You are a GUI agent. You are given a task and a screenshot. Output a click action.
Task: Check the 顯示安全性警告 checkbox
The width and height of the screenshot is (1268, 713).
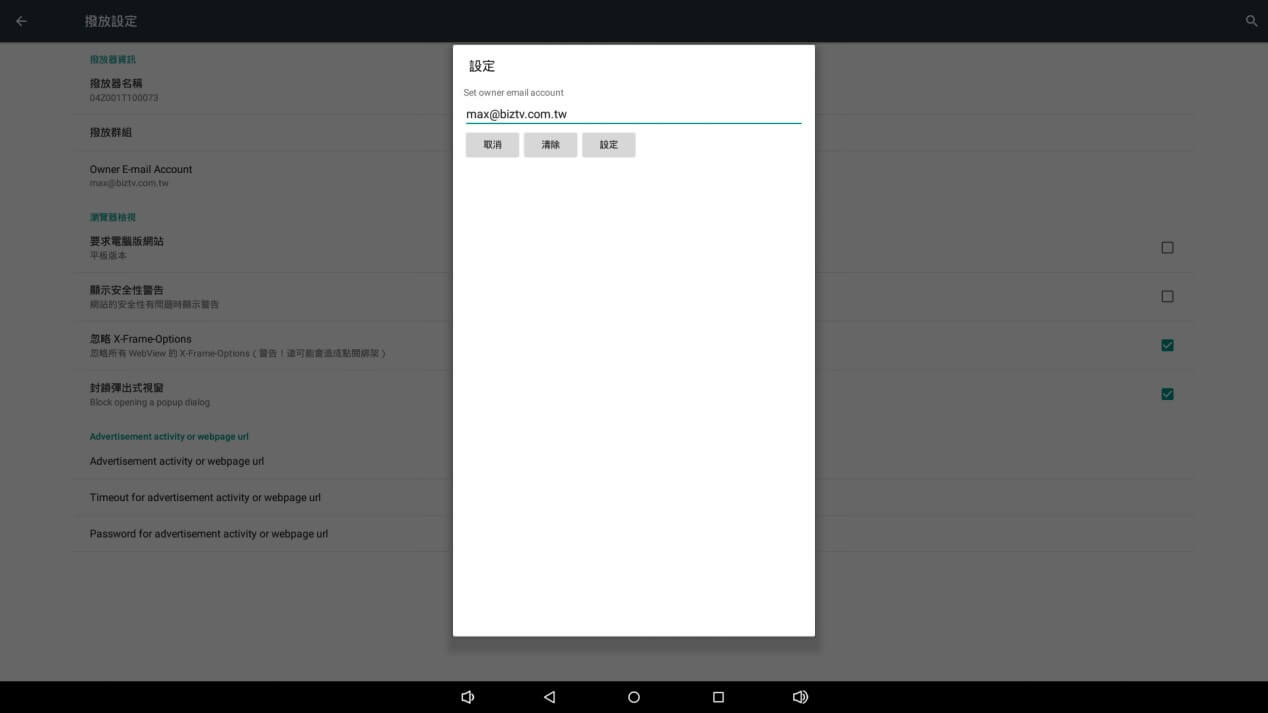click(x=1167, y=296)
